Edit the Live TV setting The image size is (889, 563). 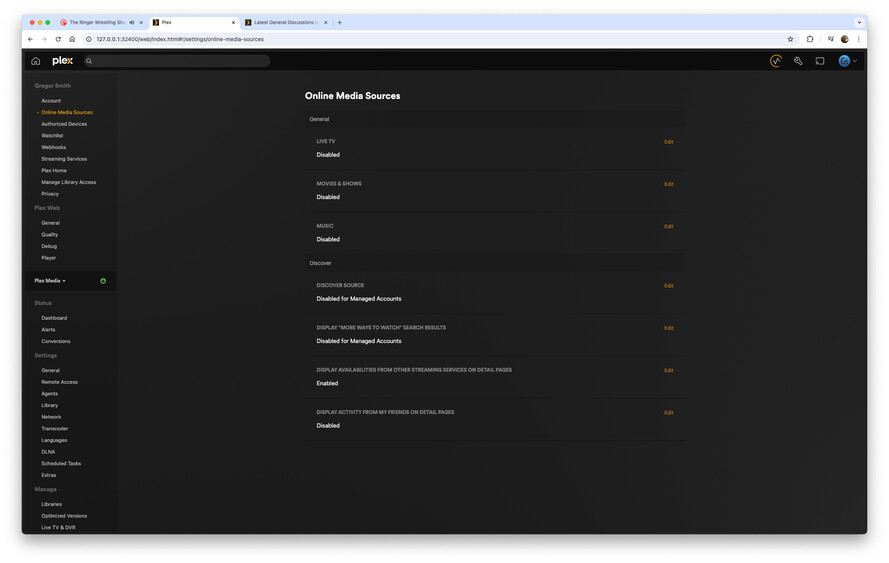coord(668,142)
